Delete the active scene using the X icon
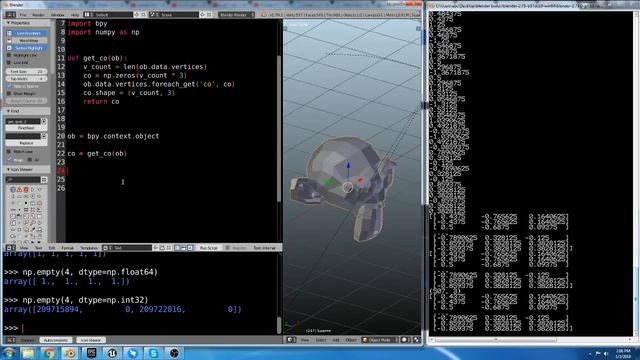This screenshot has height=360, width=640. point(209,15)
